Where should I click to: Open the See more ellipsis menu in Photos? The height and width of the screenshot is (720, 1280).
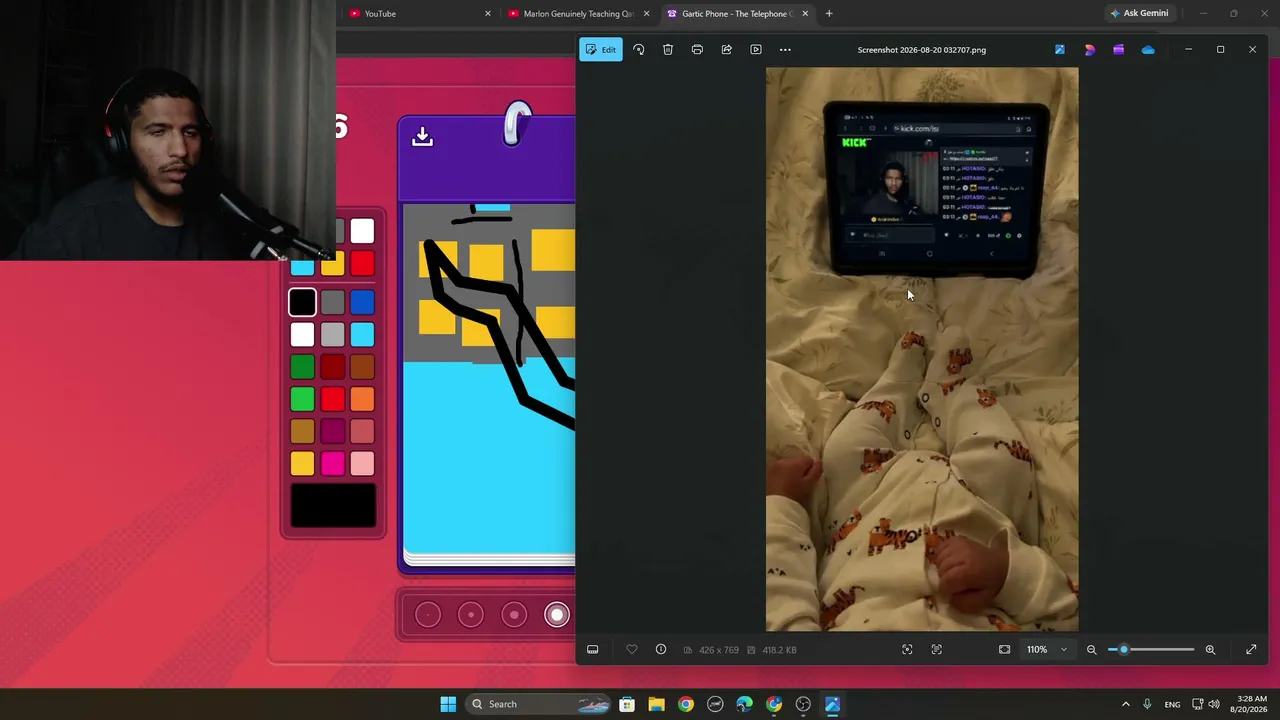tap(785, 49)
